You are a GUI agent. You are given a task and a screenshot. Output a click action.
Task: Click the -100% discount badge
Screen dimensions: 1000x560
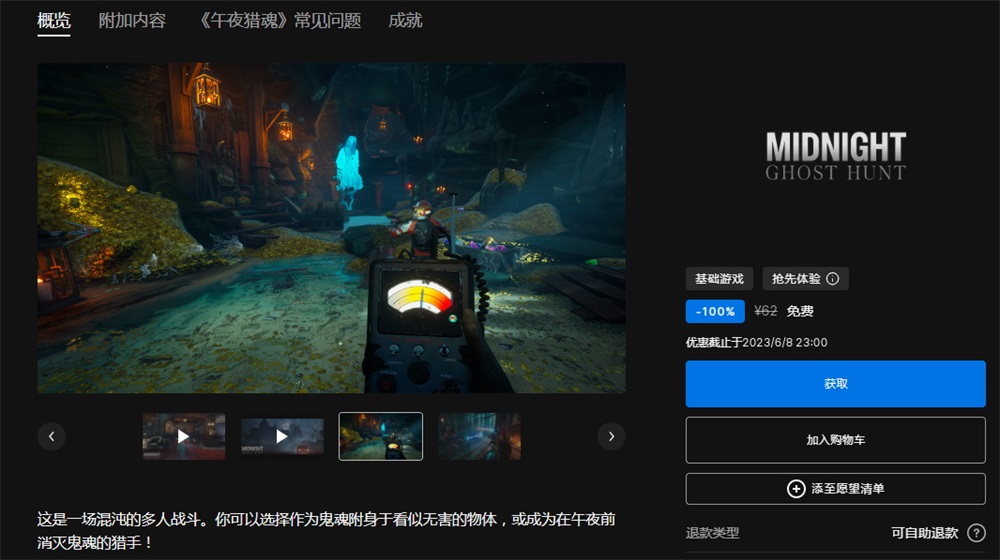715,311
